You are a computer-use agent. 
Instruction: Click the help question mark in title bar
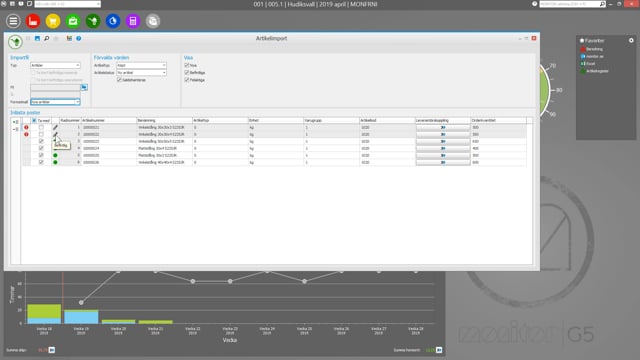tap(534, 4)
